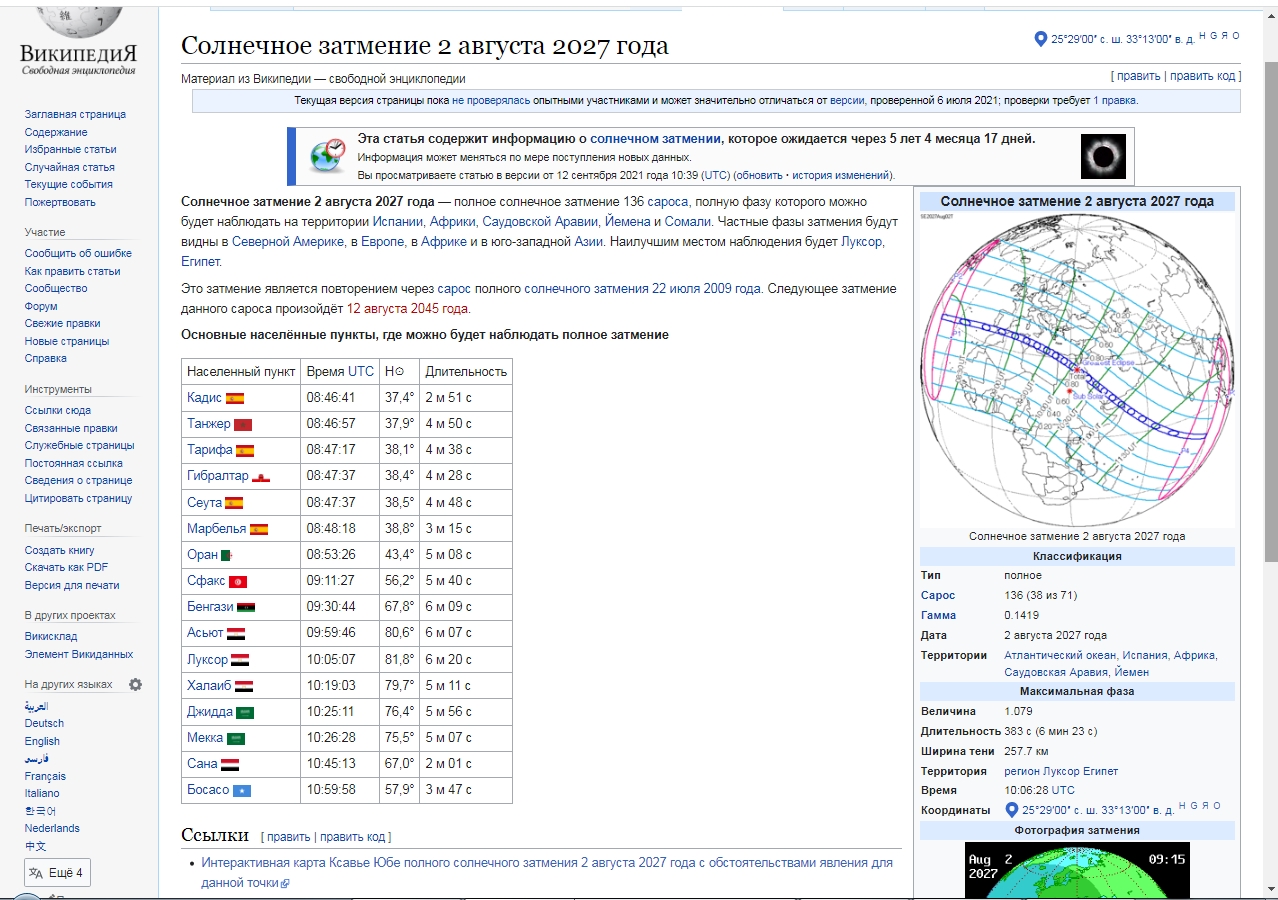
Task: Open Версия для печати
Action: 72,585
